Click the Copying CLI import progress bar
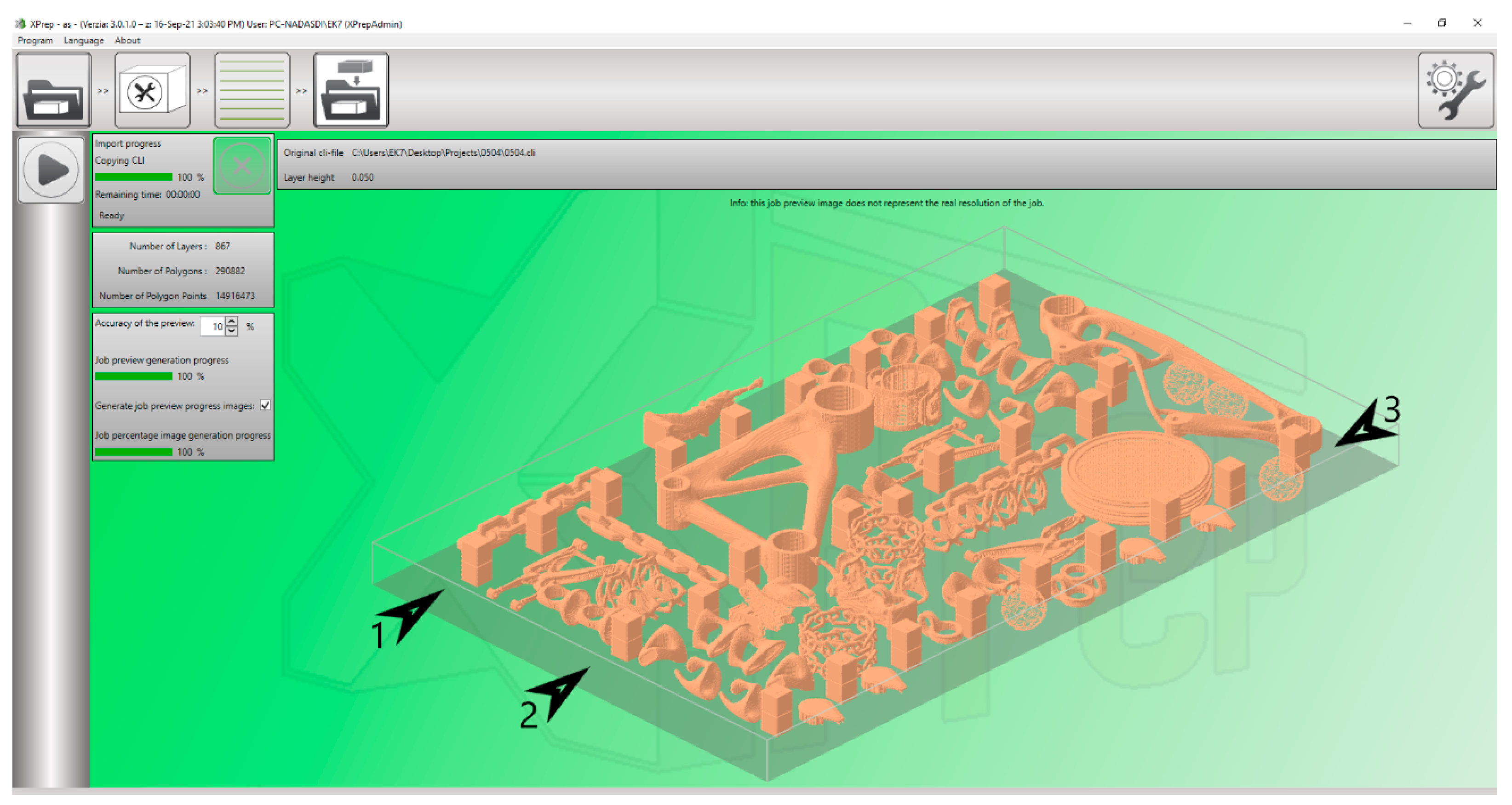The height and width of the screenshot is (805, 1512). (133, 177)
